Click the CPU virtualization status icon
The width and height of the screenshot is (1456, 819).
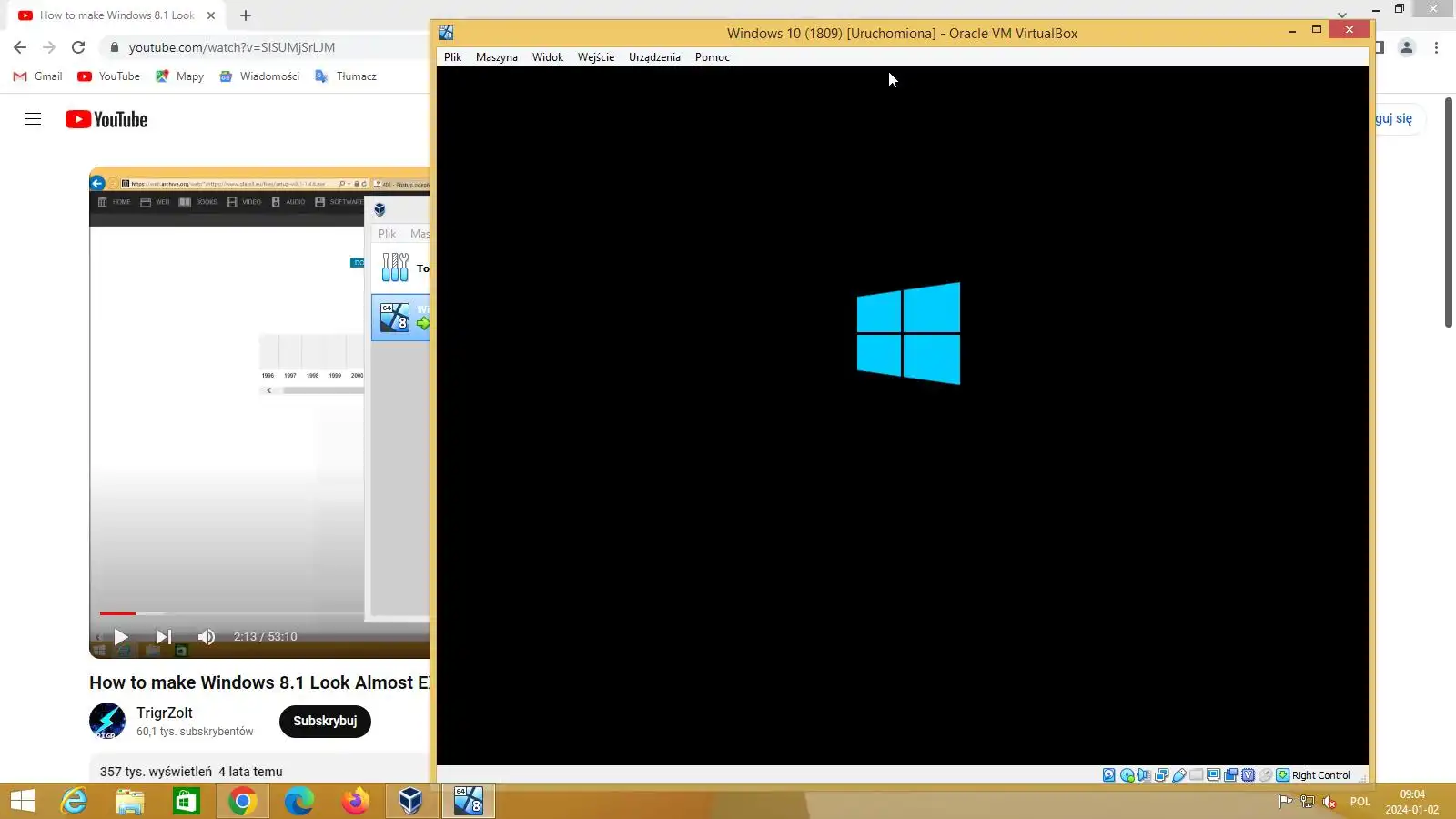coord(1249,775)
